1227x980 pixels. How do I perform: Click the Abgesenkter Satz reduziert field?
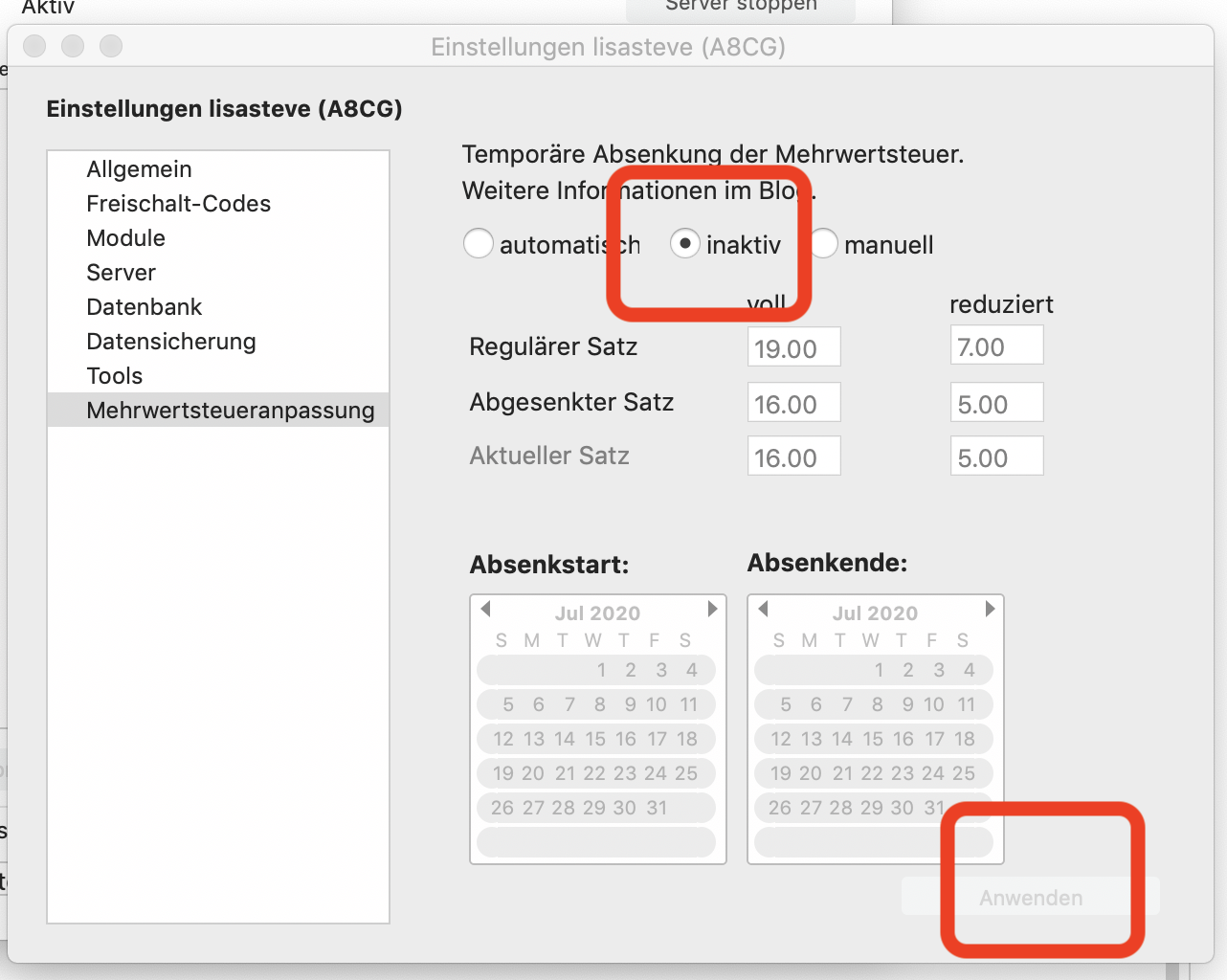[x=996, y=403]
